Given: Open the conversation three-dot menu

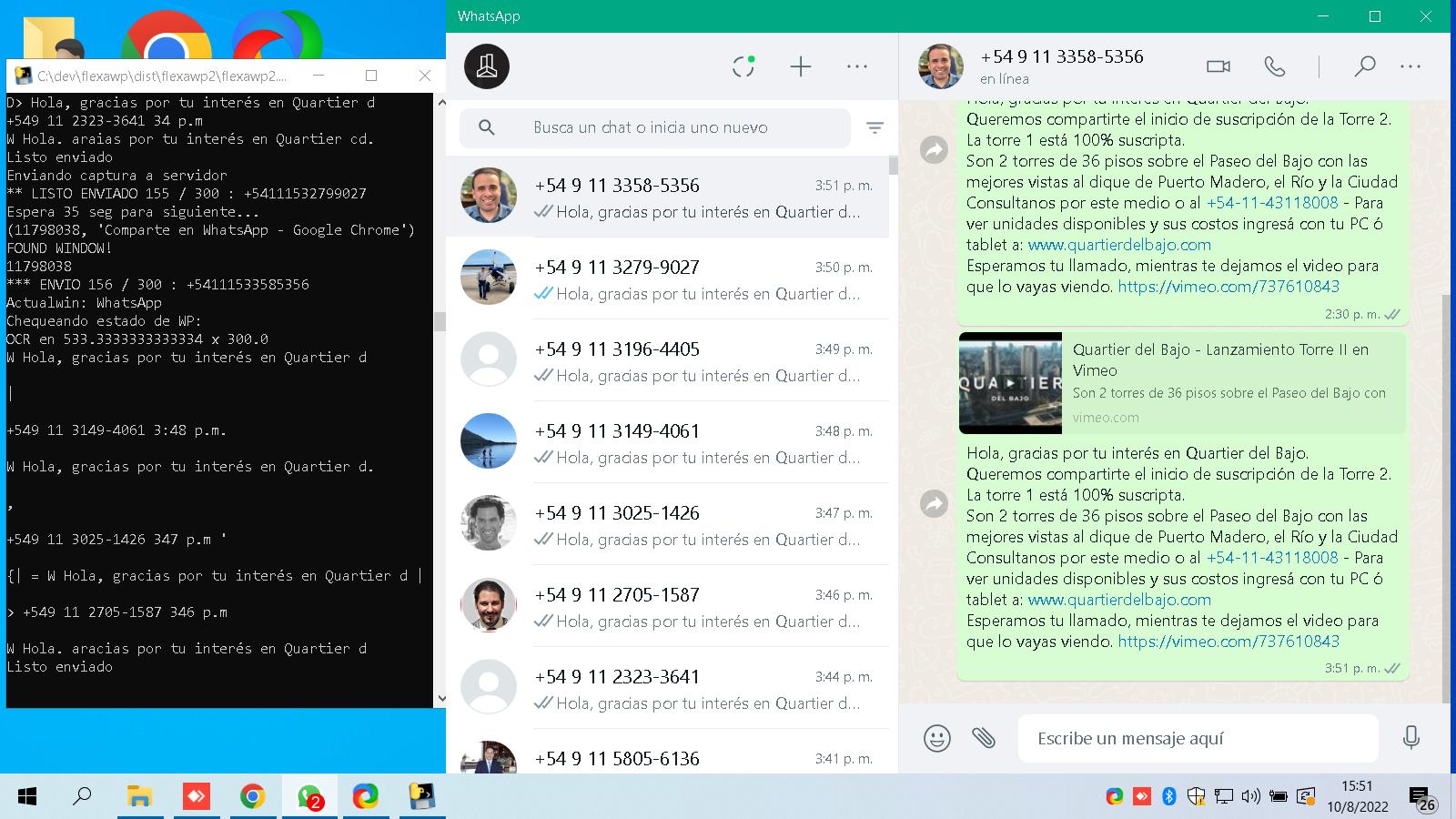Looking at the screenshot, I should pos(1410,66).
